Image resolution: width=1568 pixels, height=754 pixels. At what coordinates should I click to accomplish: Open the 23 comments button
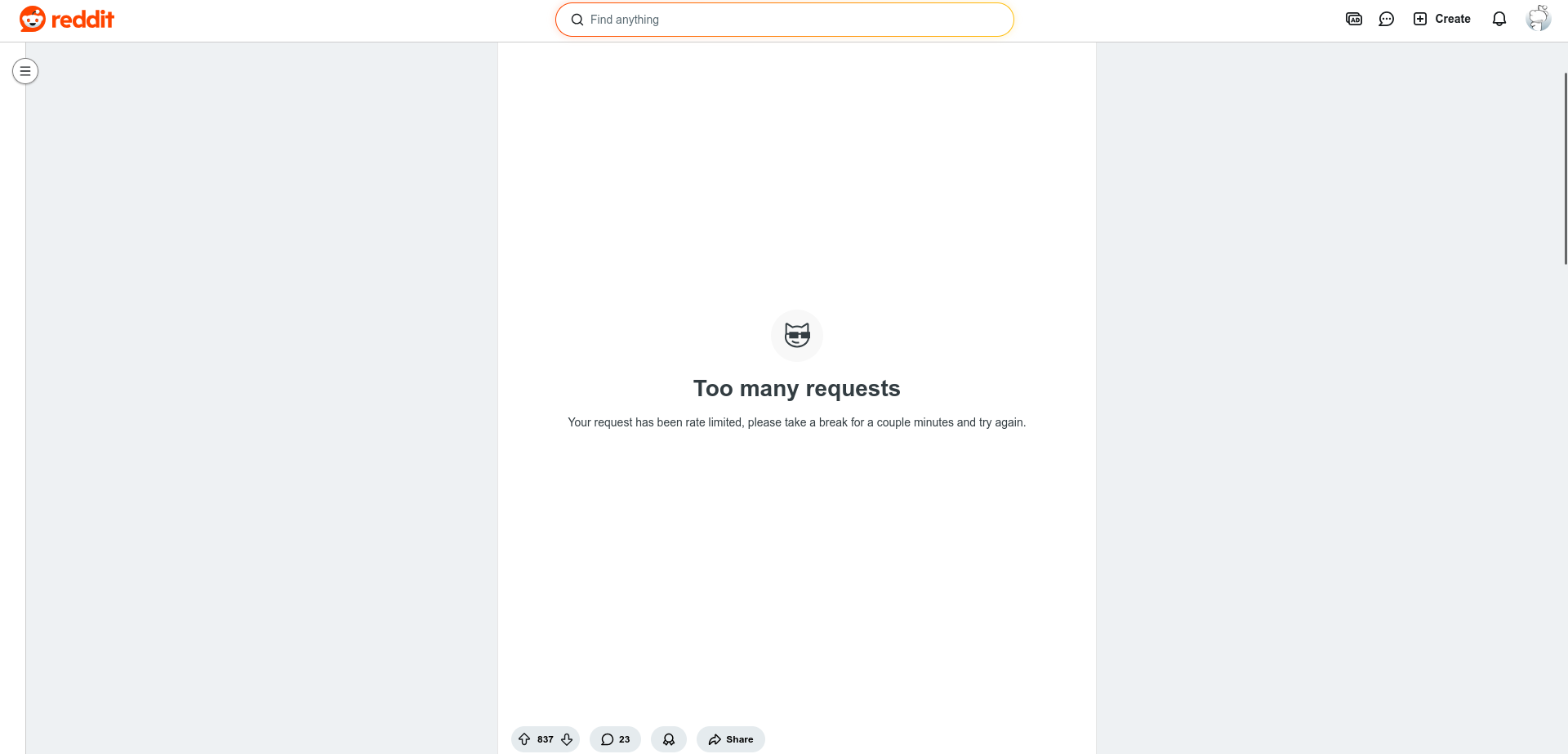coord(615,739)
